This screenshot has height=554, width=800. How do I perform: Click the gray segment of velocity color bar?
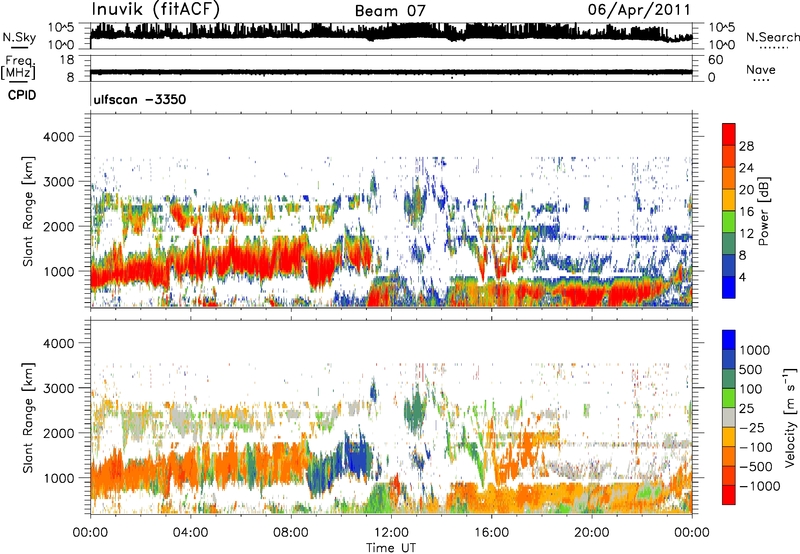tap(729, 418)
